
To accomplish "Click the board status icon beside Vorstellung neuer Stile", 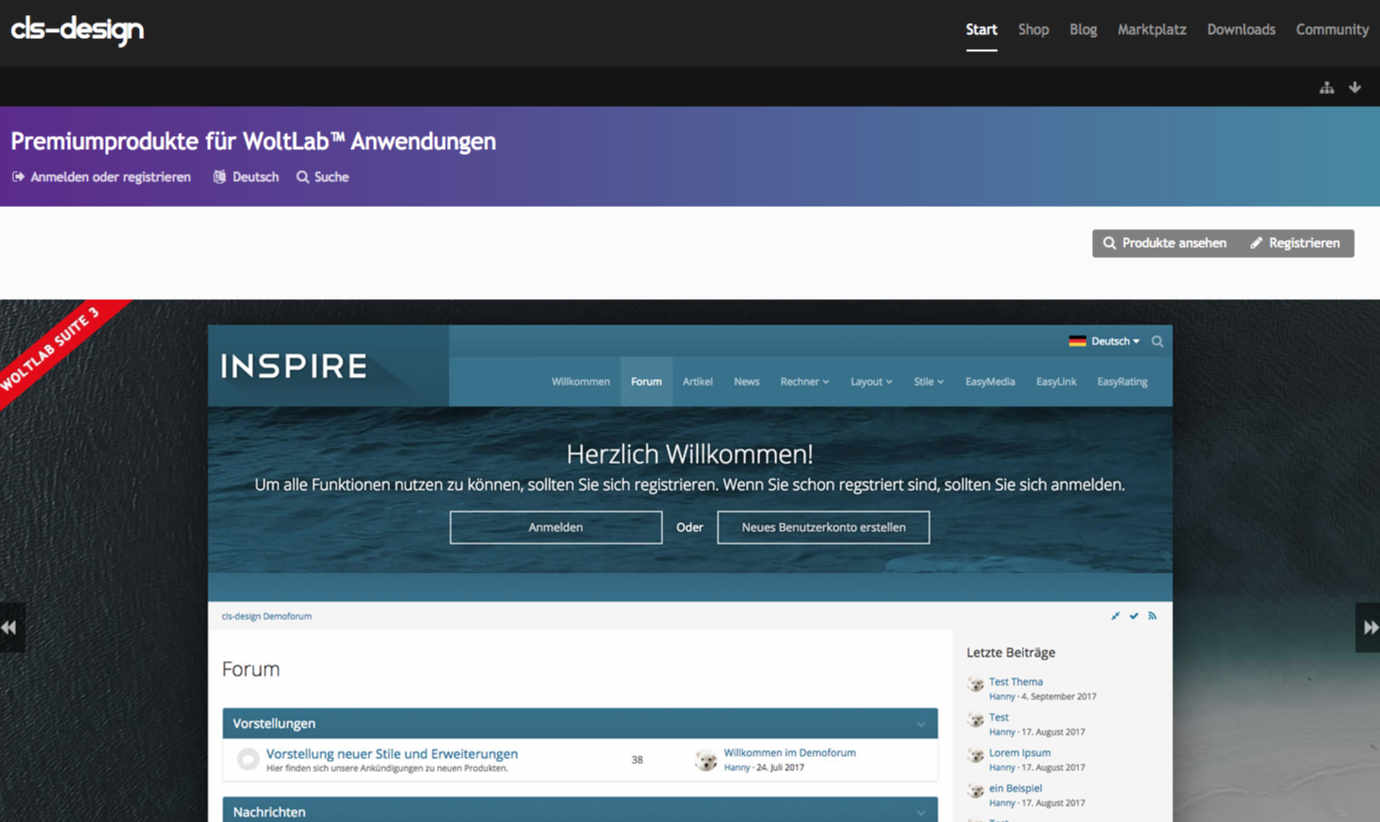I will coord(248,760).
